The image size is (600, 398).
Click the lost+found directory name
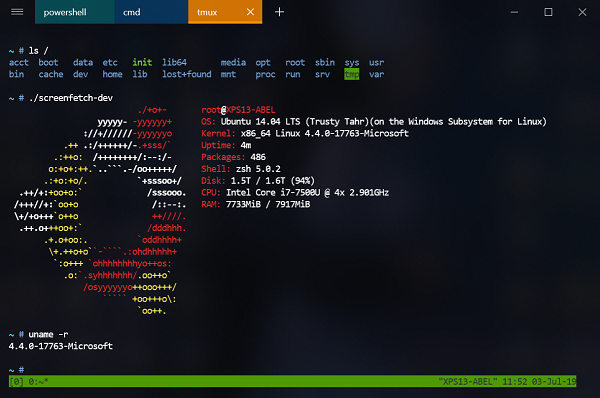pos(186,74)
